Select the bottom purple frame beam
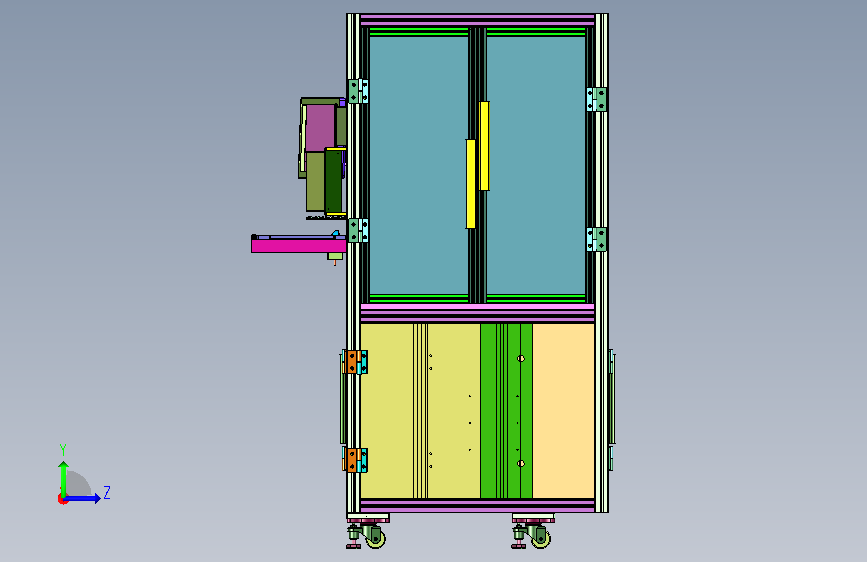This screenshot has width=867, height=562. click(x=477, y=506)
